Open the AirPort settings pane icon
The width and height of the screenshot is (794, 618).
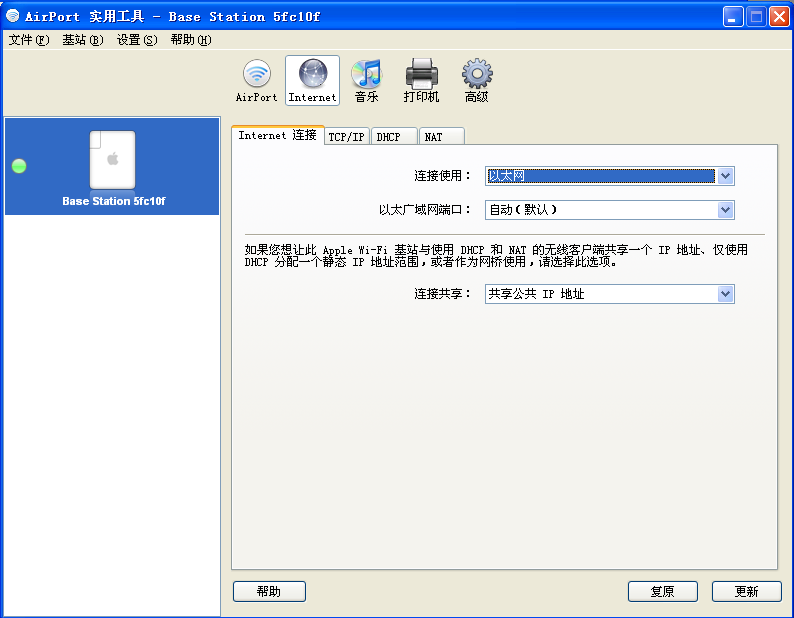[257, 81]
